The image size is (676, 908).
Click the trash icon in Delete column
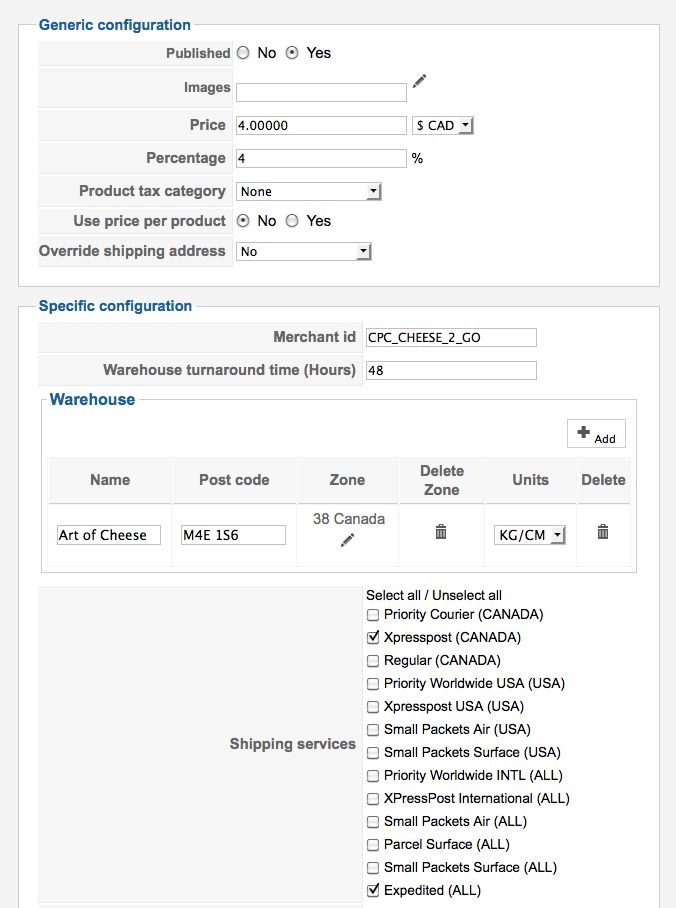pos(603,533)
